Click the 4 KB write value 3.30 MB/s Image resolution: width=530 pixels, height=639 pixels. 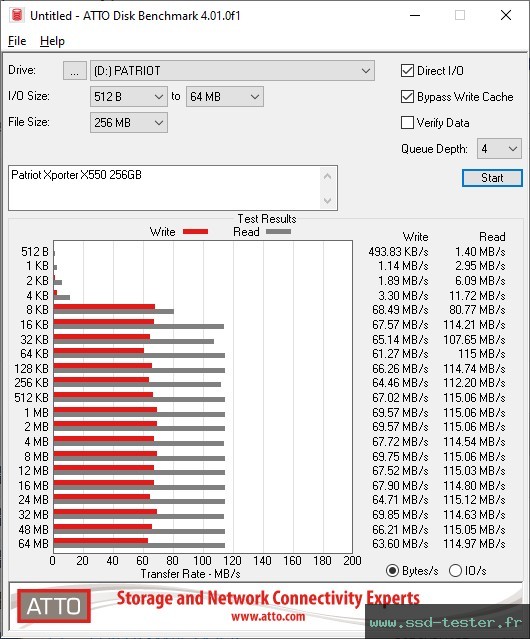403,295
